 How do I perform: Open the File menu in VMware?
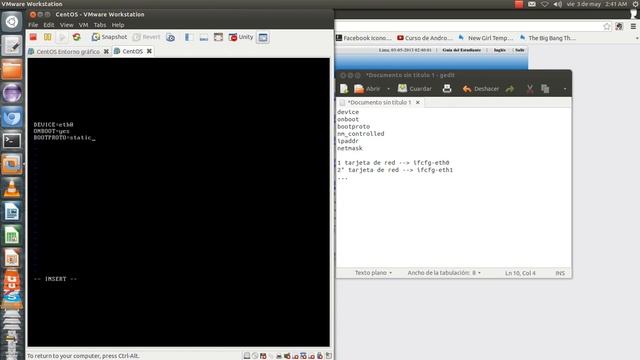point(33,25)
